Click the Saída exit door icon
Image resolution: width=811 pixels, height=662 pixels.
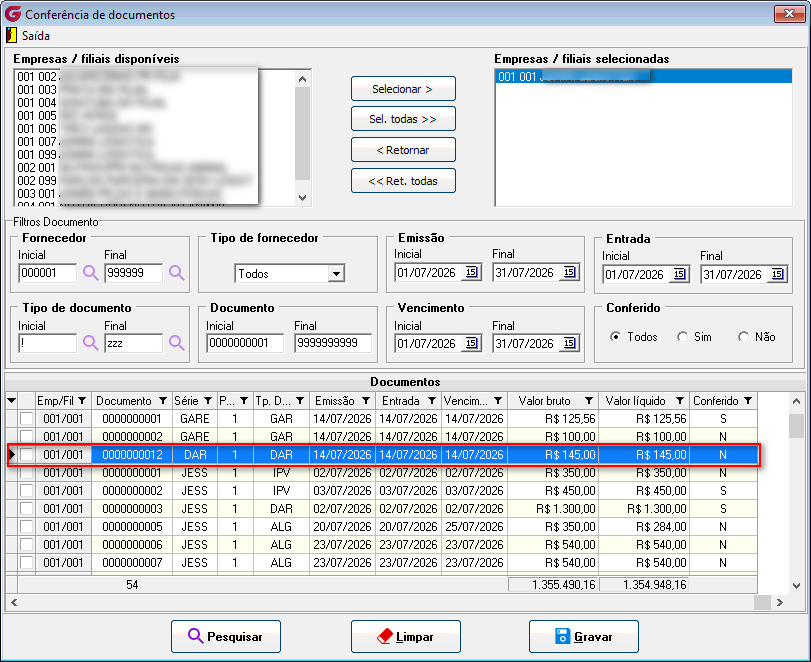tap(11, 36)
